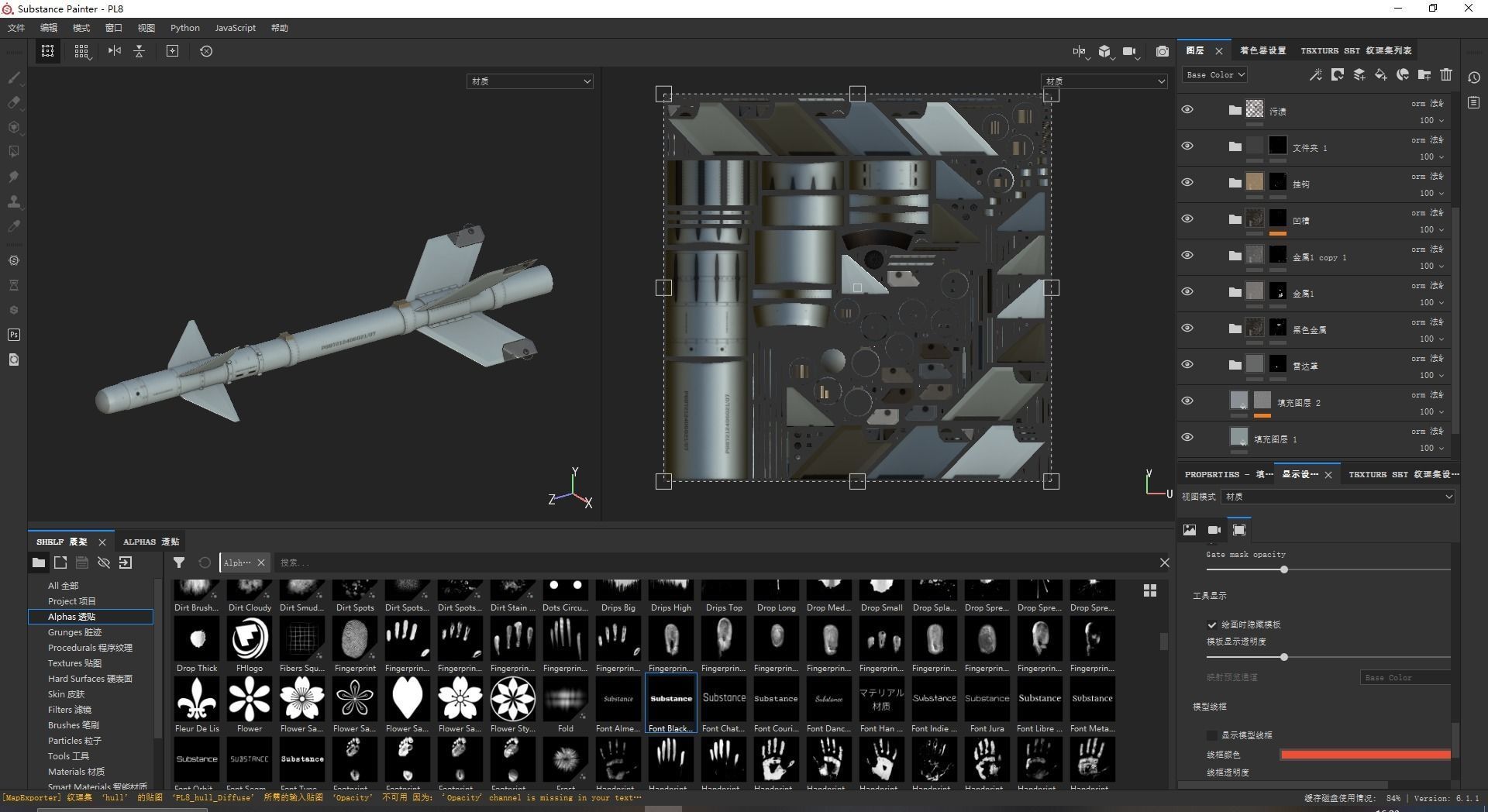The width and height of the screenshot is (1488, 812).
Task: Click the reset transform icon
Action: (x=206, y=51)
